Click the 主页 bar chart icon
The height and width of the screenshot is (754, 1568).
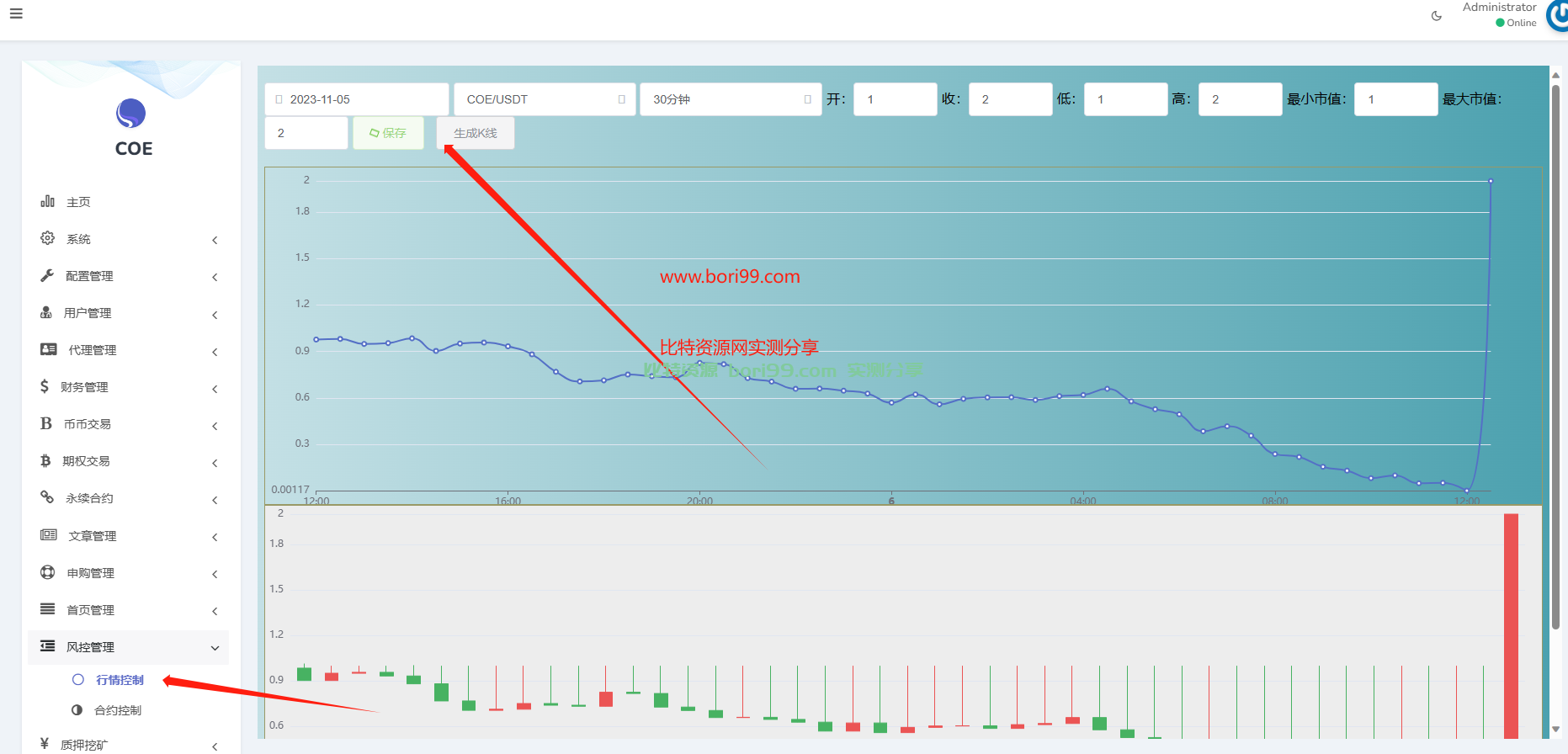tap(48, 201)
